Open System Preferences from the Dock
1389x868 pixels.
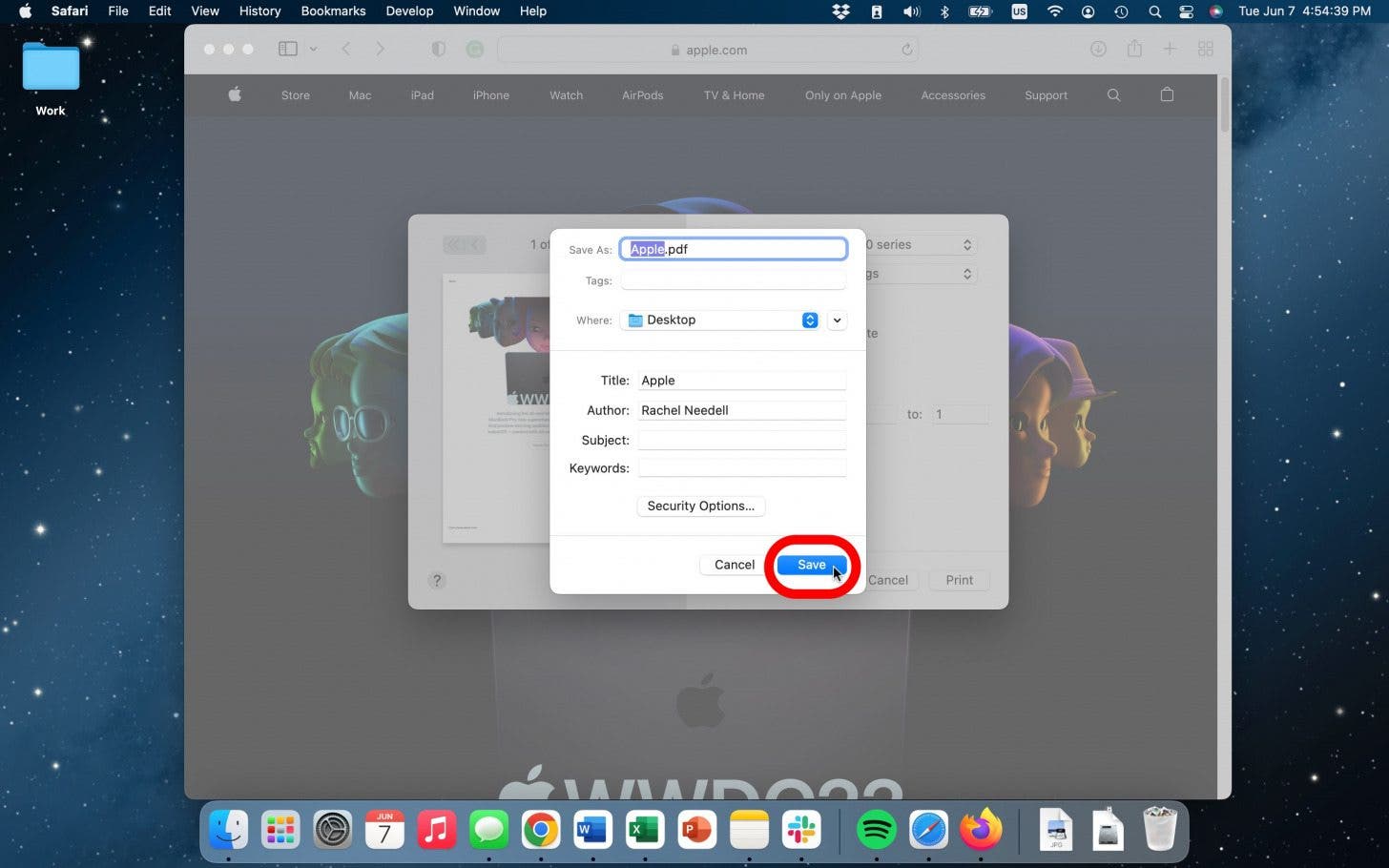pyautogui.click(x=333, y=830)
